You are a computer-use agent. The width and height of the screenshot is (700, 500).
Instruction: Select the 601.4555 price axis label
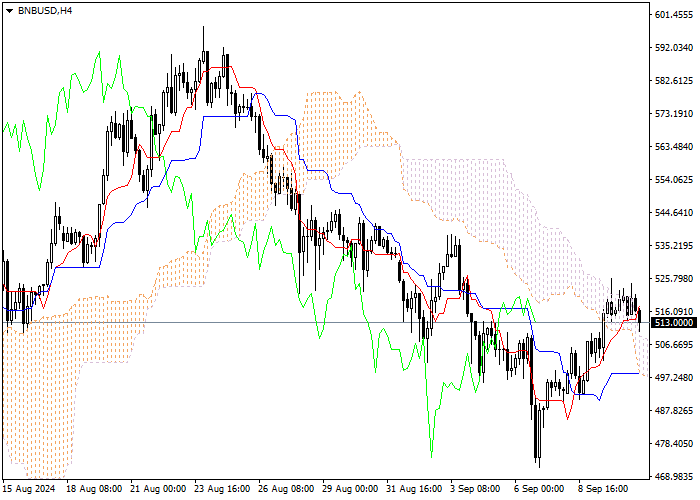674,15
